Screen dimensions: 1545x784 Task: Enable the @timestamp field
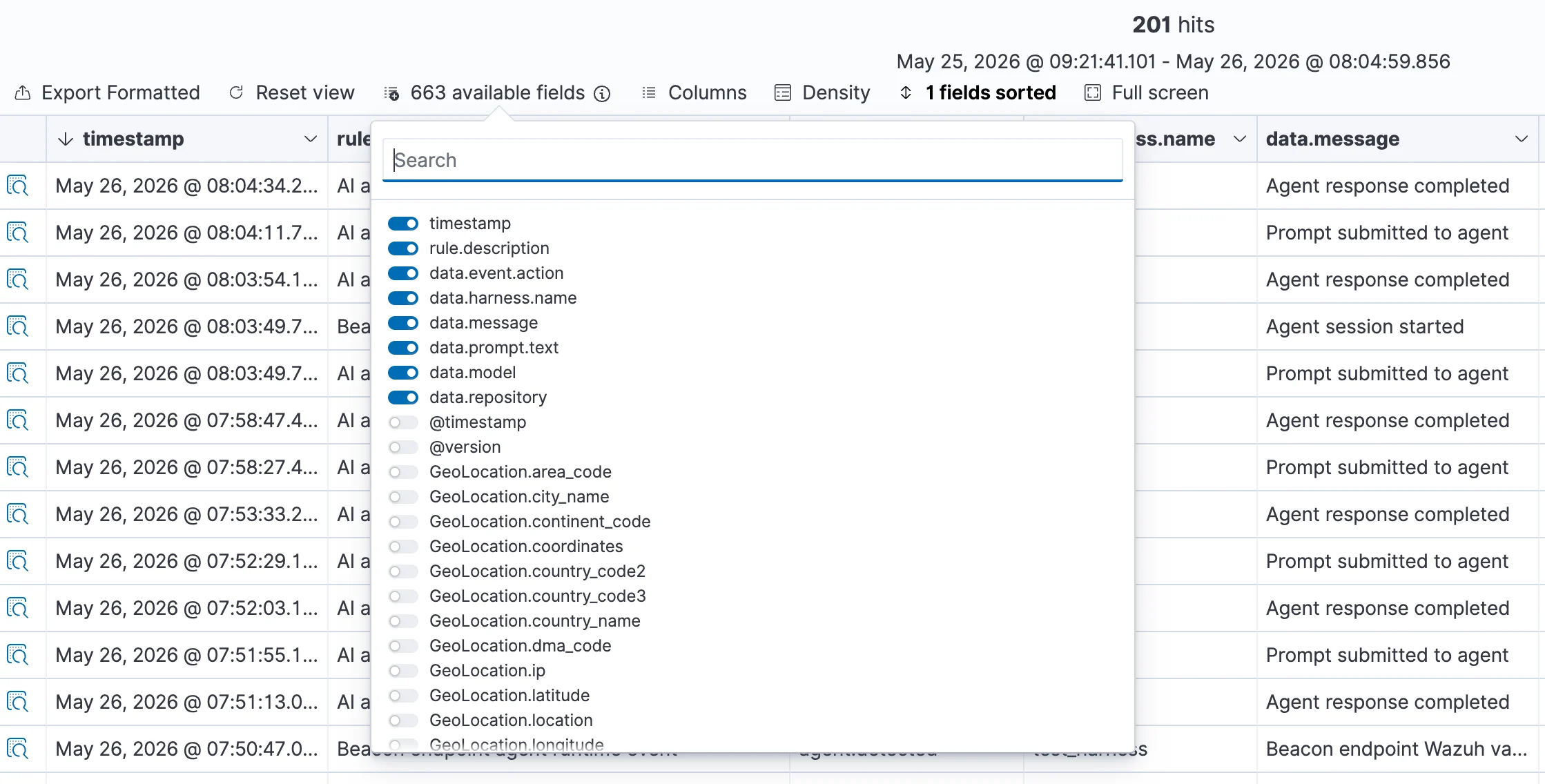(403, 422)
